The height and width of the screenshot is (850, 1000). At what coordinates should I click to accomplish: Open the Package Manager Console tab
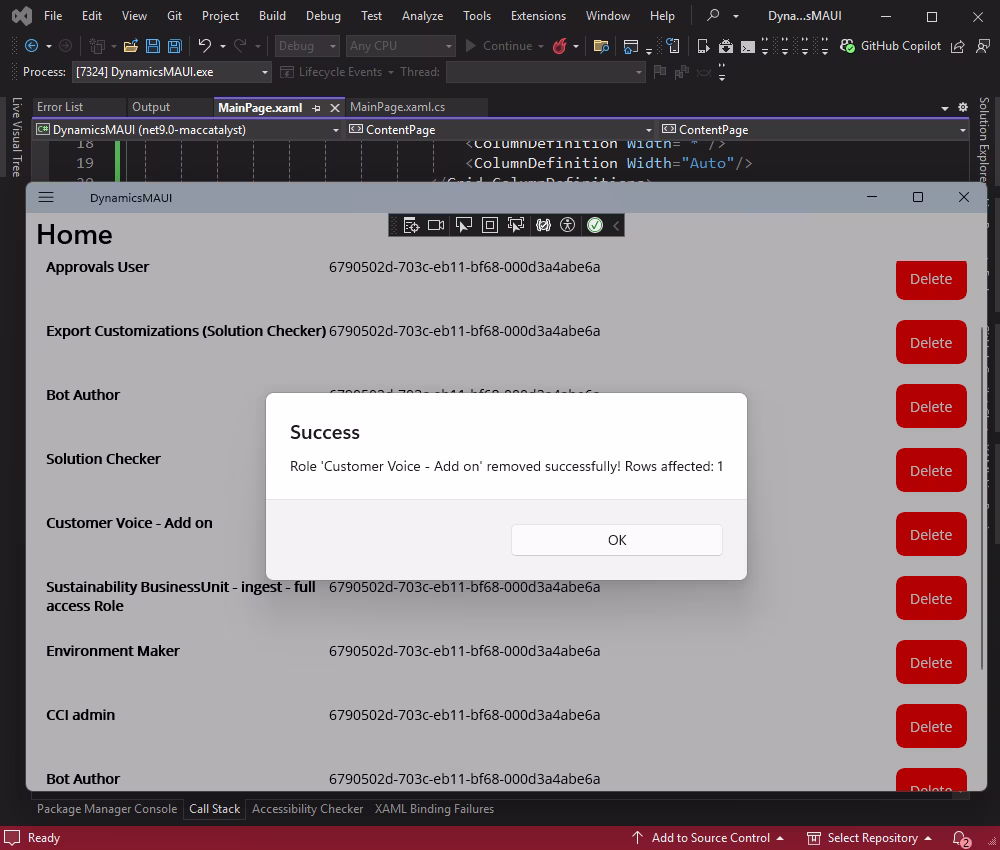tap(107, 809)
